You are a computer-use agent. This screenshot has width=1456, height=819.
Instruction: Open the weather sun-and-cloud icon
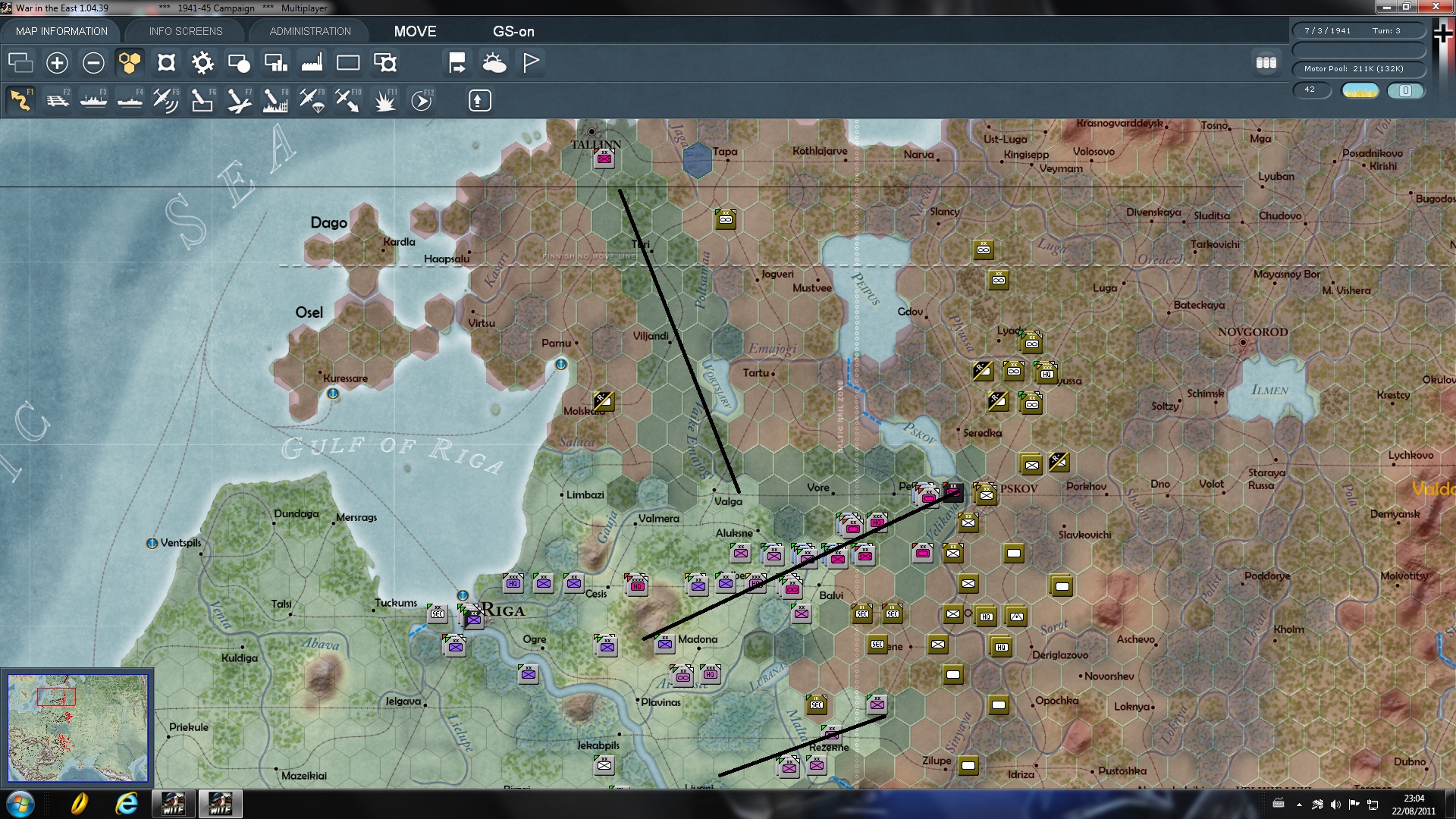[x=494, y=62]
